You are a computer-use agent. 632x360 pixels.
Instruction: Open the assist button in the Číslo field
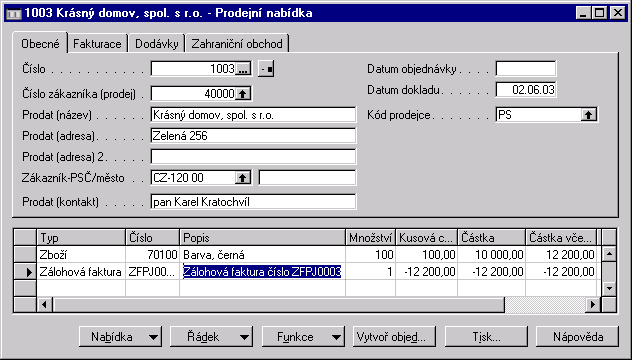coord(243,69)
